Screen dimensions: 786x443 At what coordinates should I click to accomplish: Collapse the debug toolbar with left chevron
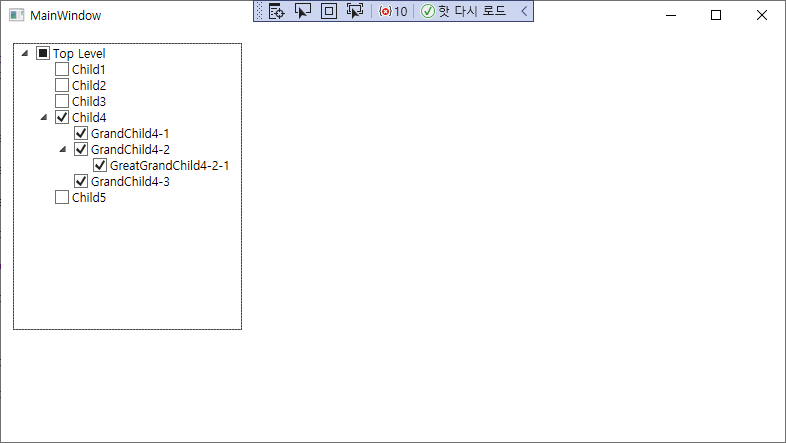pyautogui.click(x=524, y=11)
